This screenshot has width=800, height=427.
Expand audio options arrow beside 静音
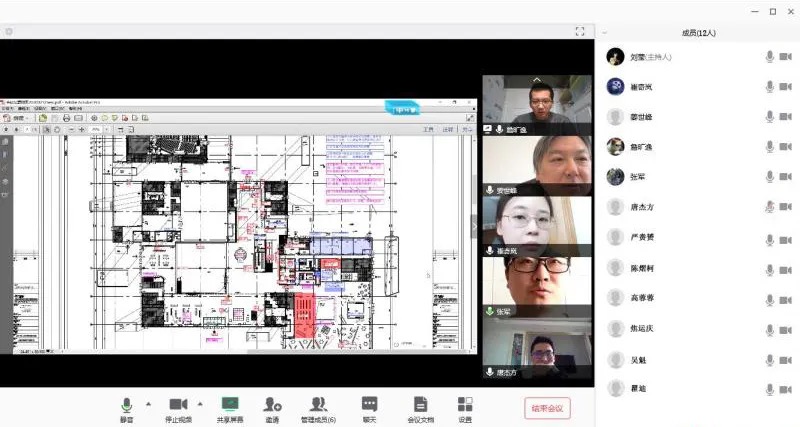click(x=149, y=404)
